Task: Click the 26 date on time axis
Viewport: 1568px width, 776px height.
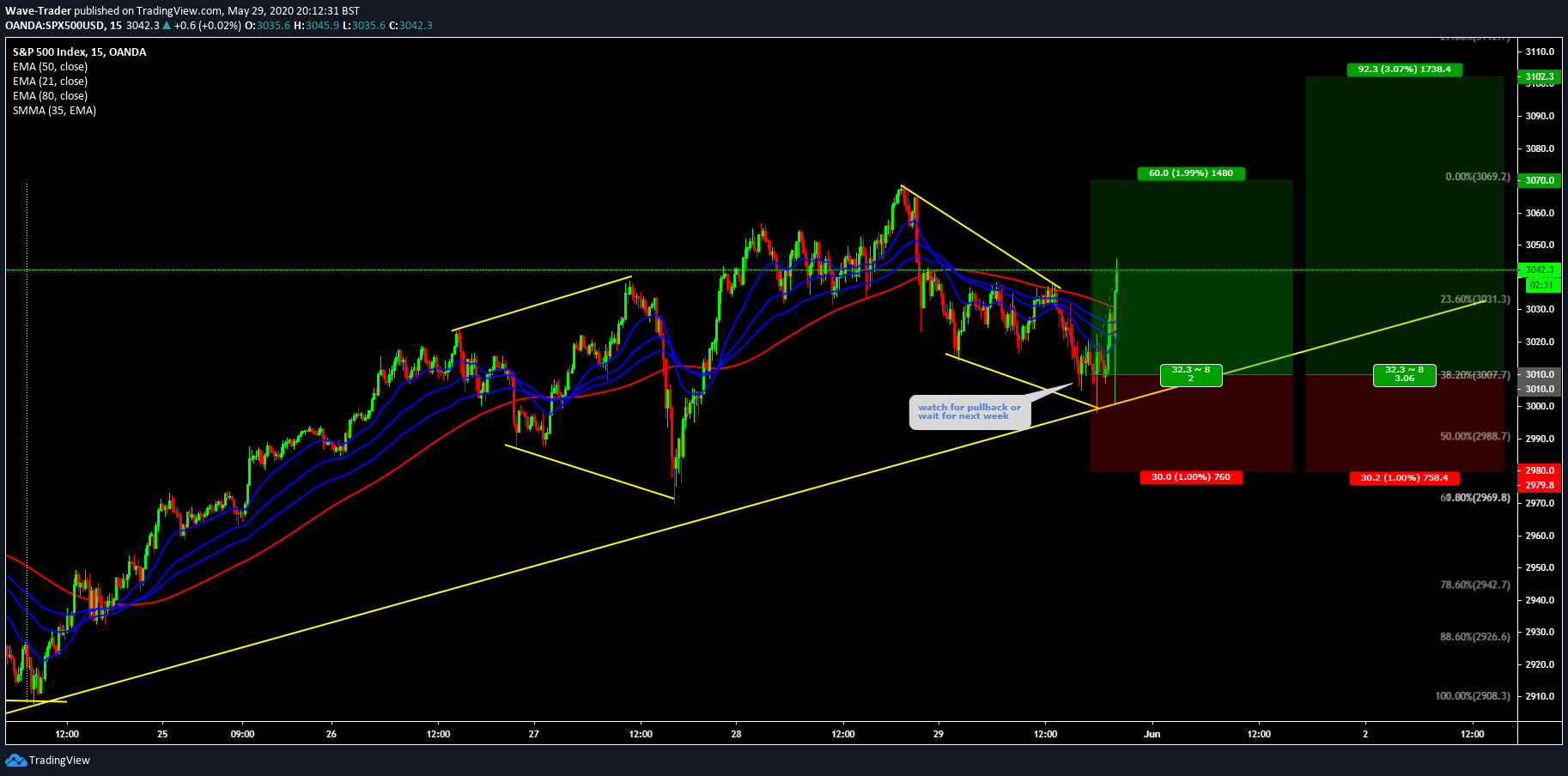Action: [x=331, y=734]
